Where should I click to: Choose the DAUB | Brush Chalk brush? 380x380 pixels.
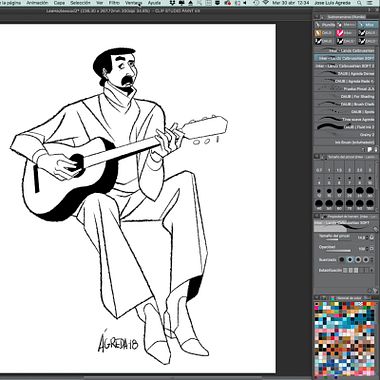tap(345, 104)
